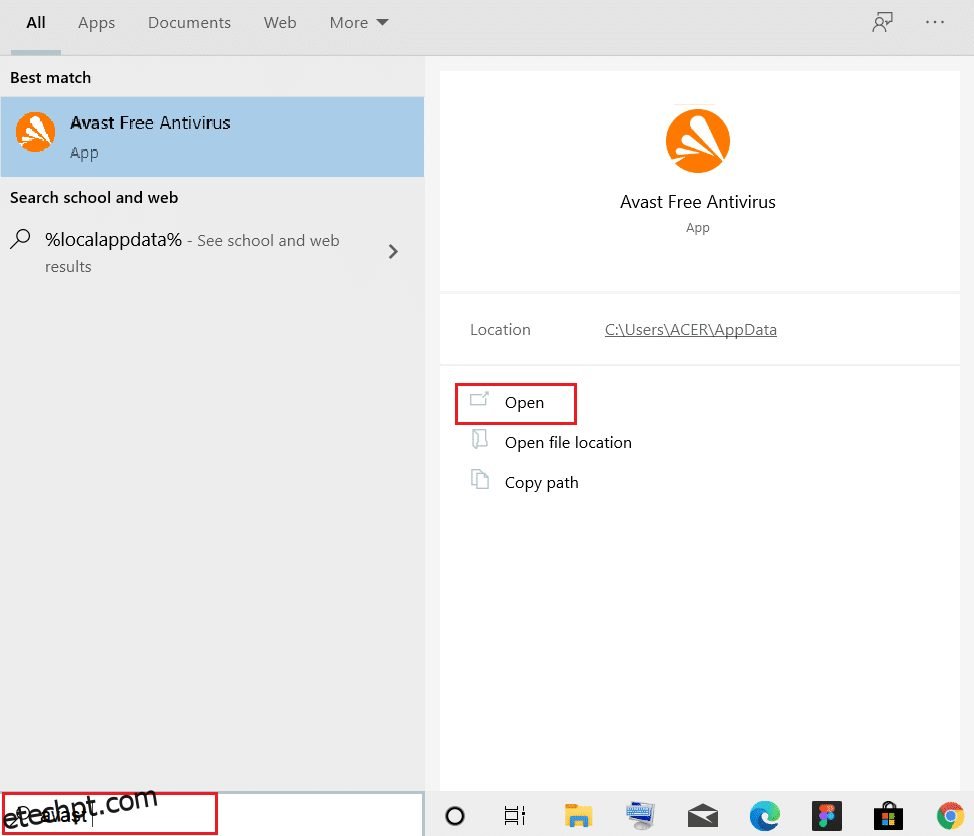
Task: Open Figma from taskbar
Action: (x=827, y=816)
